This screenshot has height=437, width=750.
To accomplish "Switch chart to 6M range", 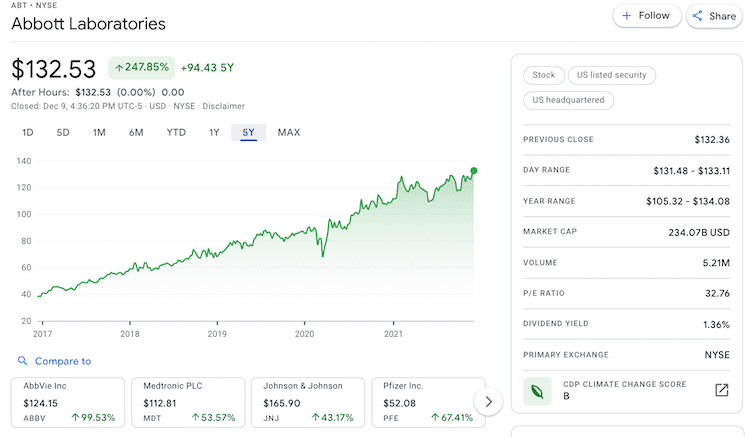I will [x=136, y=132].
